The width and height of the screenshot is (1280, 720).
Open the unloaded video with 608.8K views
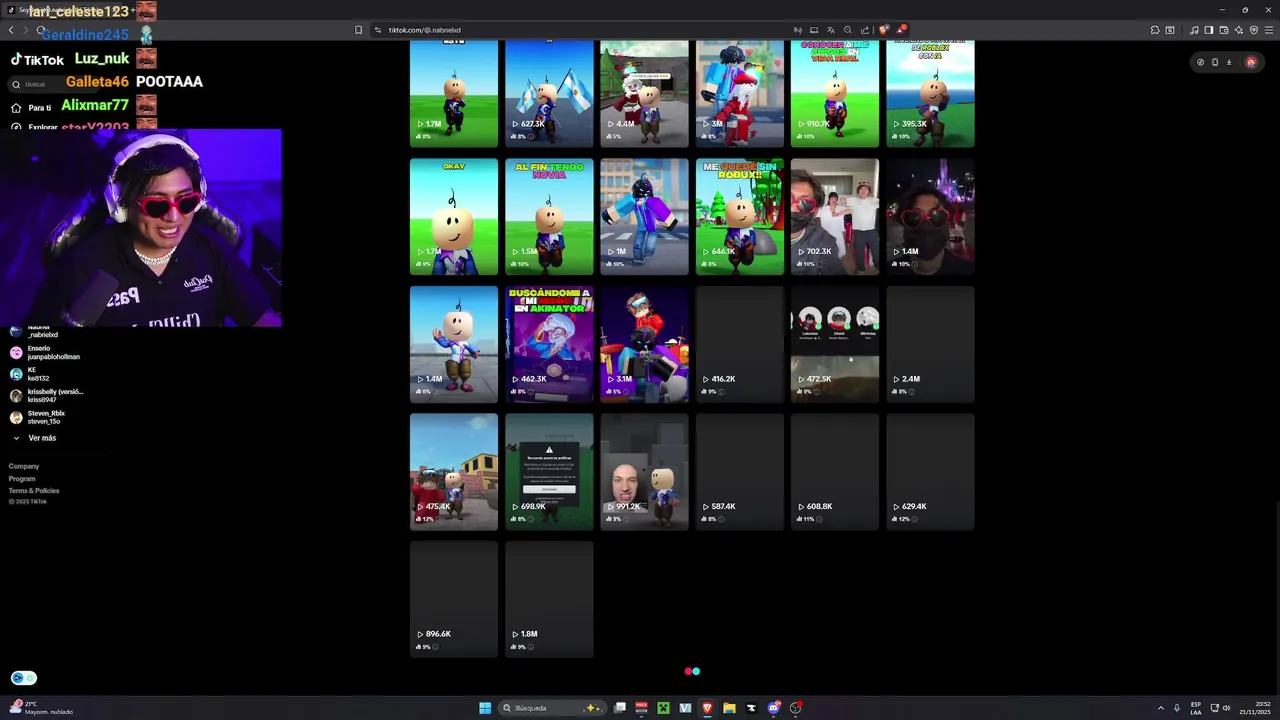[835, 472]
